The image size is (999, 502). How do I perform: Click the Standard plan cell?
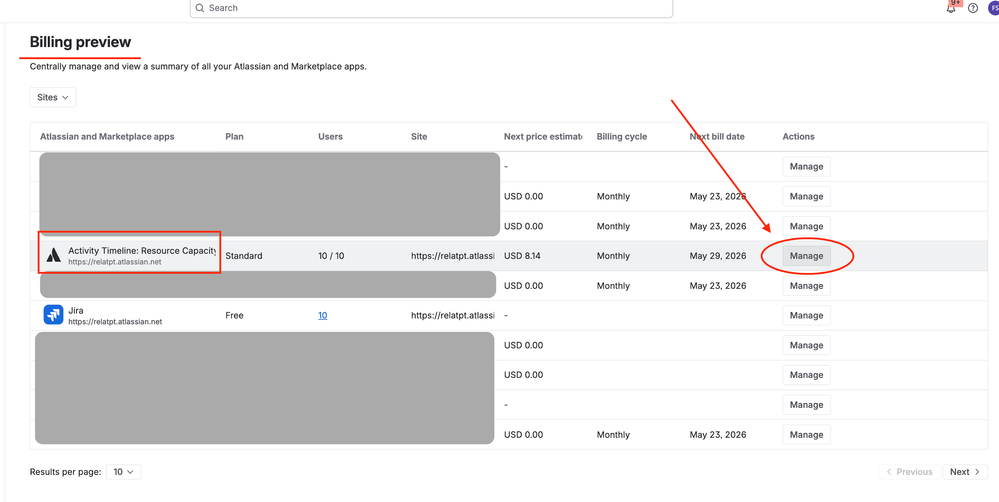click(243, 256)
